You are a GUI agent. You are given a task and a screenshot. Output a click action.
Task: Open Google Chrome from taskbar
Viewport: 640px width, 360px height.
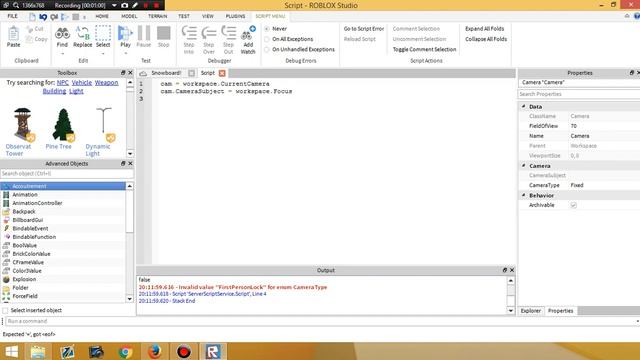125,351
